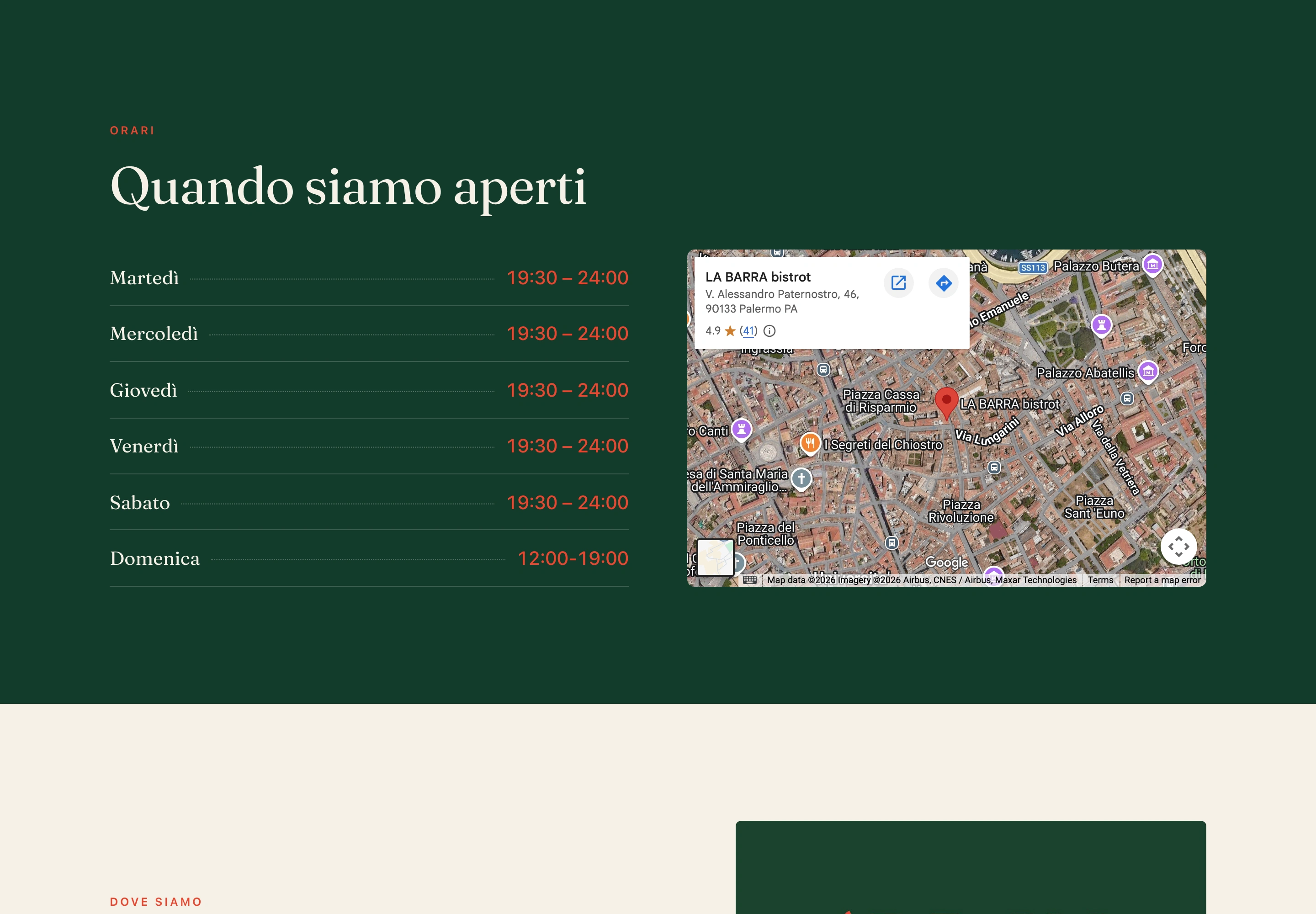Open the review info circle icon

click(769, 331)
